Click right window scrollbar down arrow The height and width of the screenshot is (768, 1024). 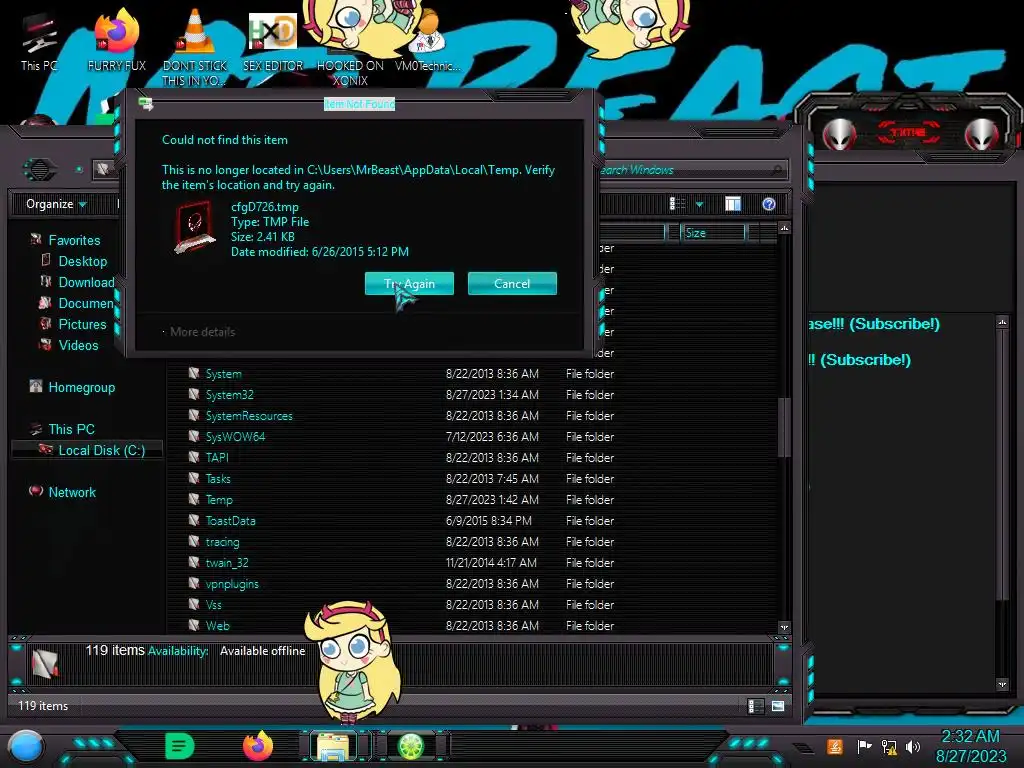(x=1002, y=684)
